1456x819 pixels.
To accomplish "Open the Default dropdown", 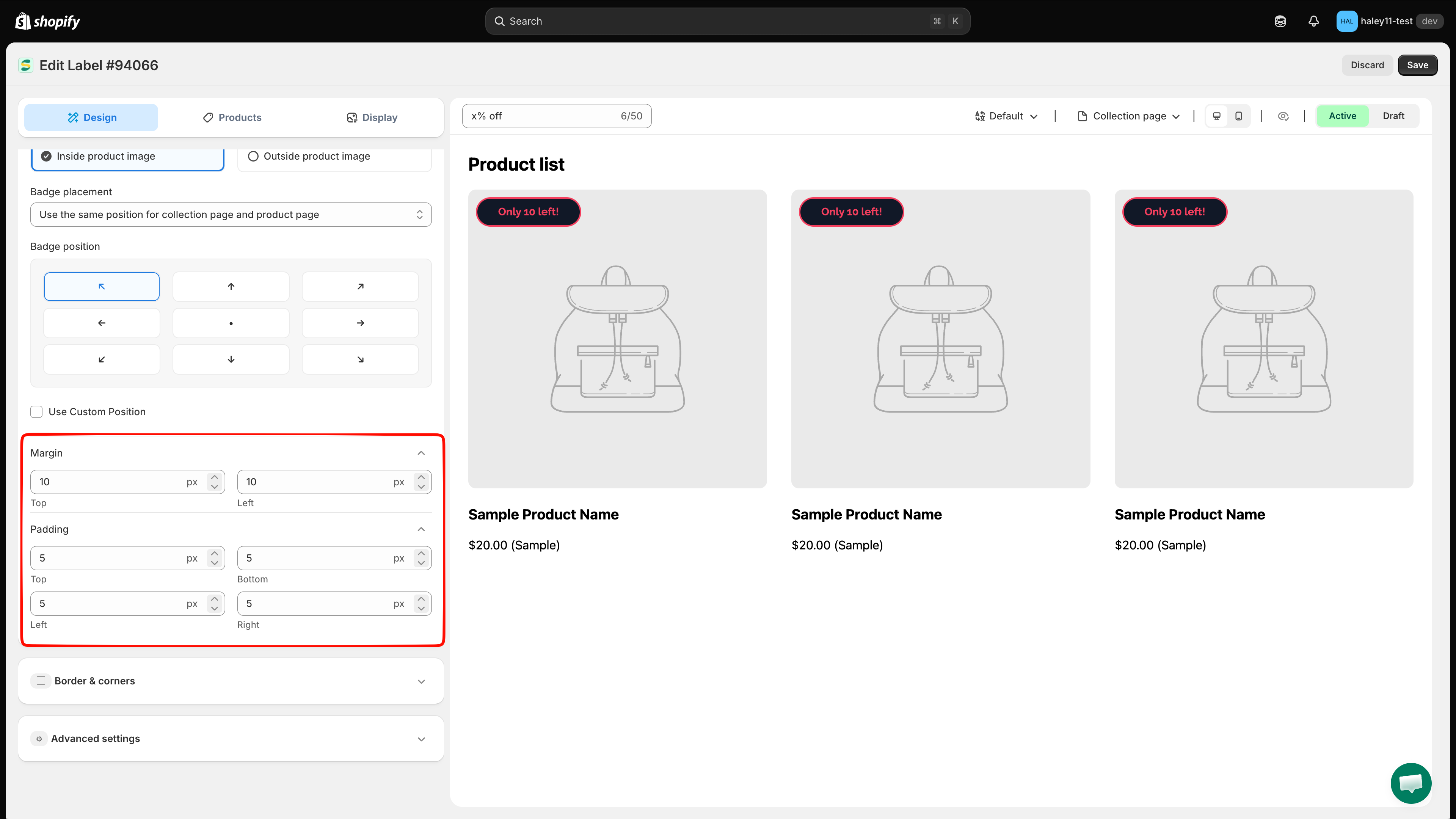I will 1006,116.
